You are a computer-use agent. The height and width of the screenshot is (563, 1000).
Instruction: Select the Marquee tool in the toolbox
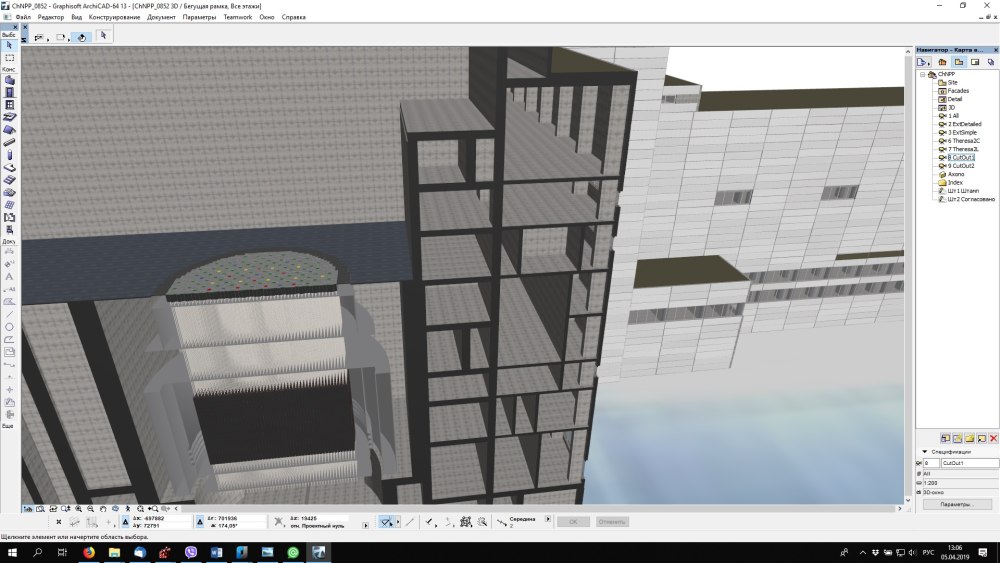10,58
